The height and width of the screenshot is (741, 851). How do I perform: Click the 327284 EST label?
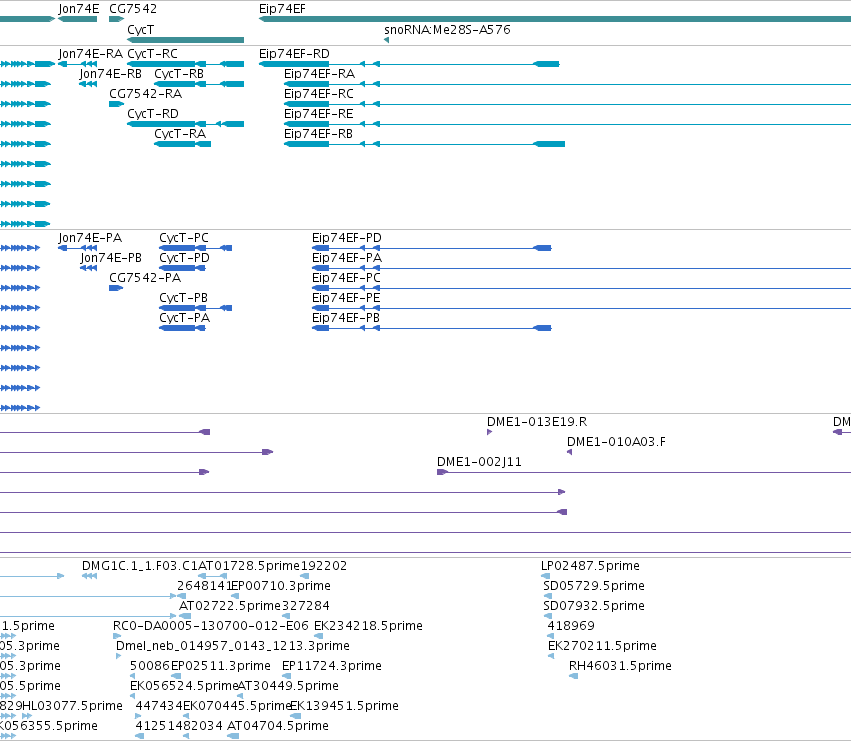click(306, 606)
